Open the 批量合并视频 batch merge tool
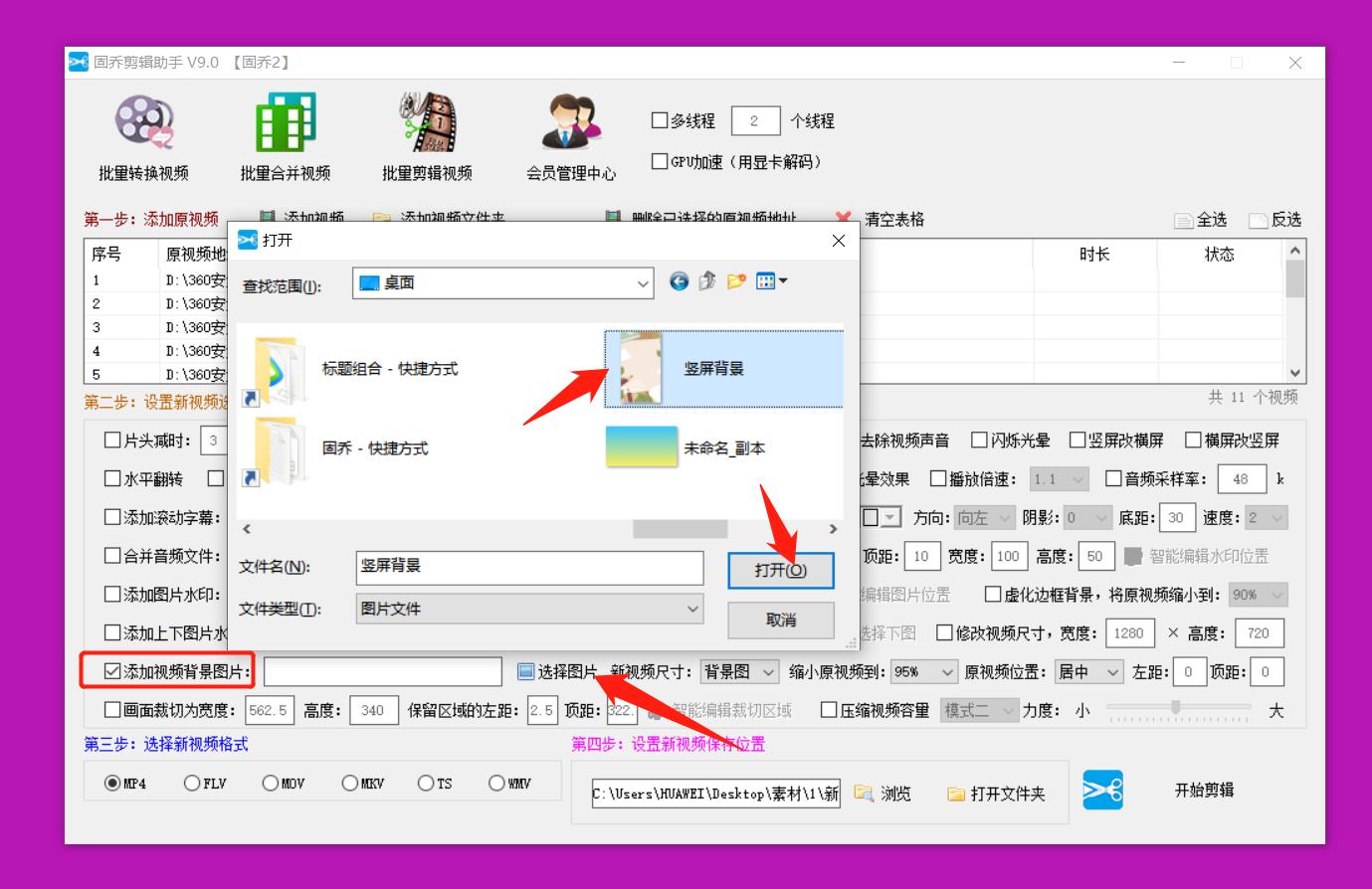 click(x=286, y=137)
